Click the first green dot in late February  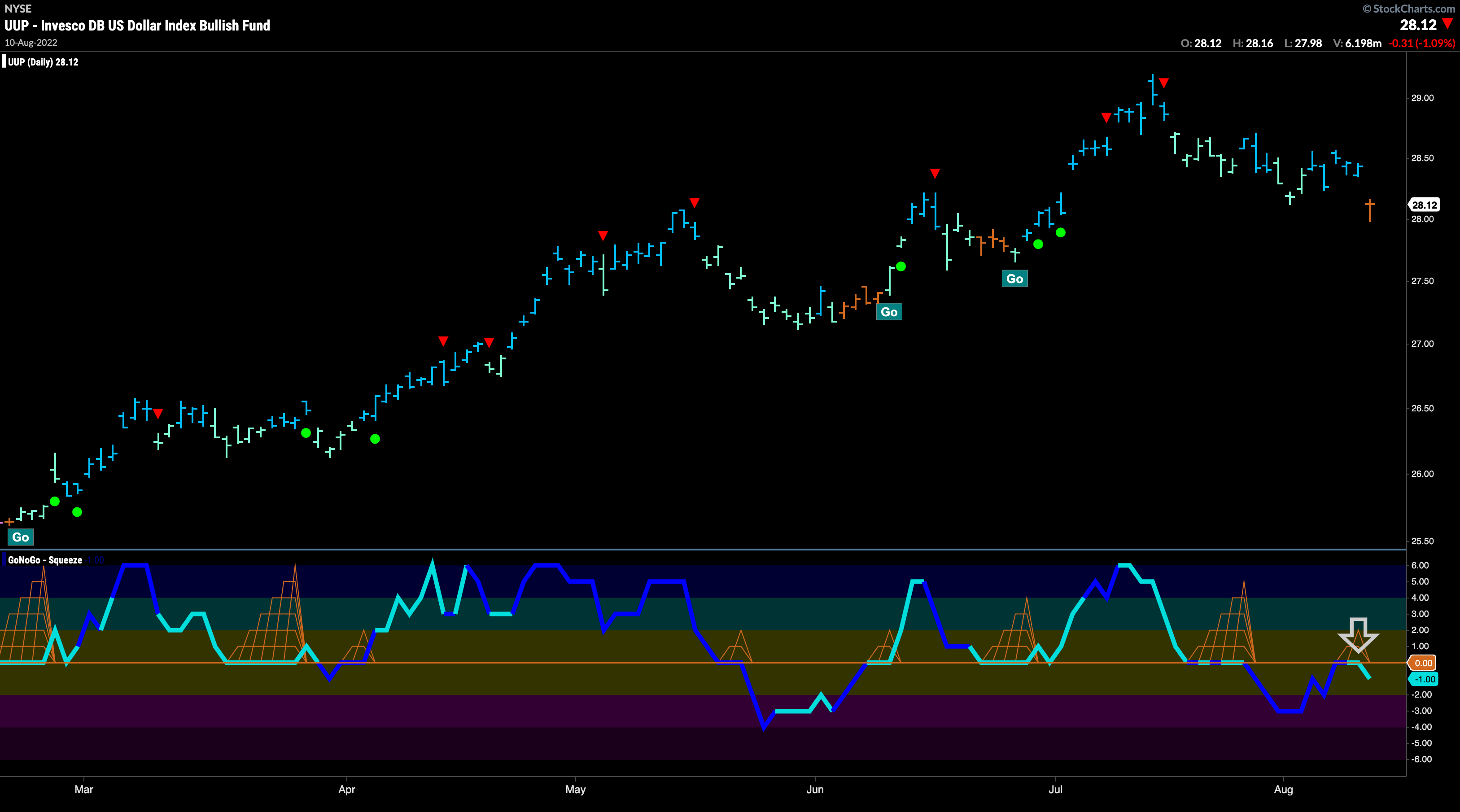55,502
